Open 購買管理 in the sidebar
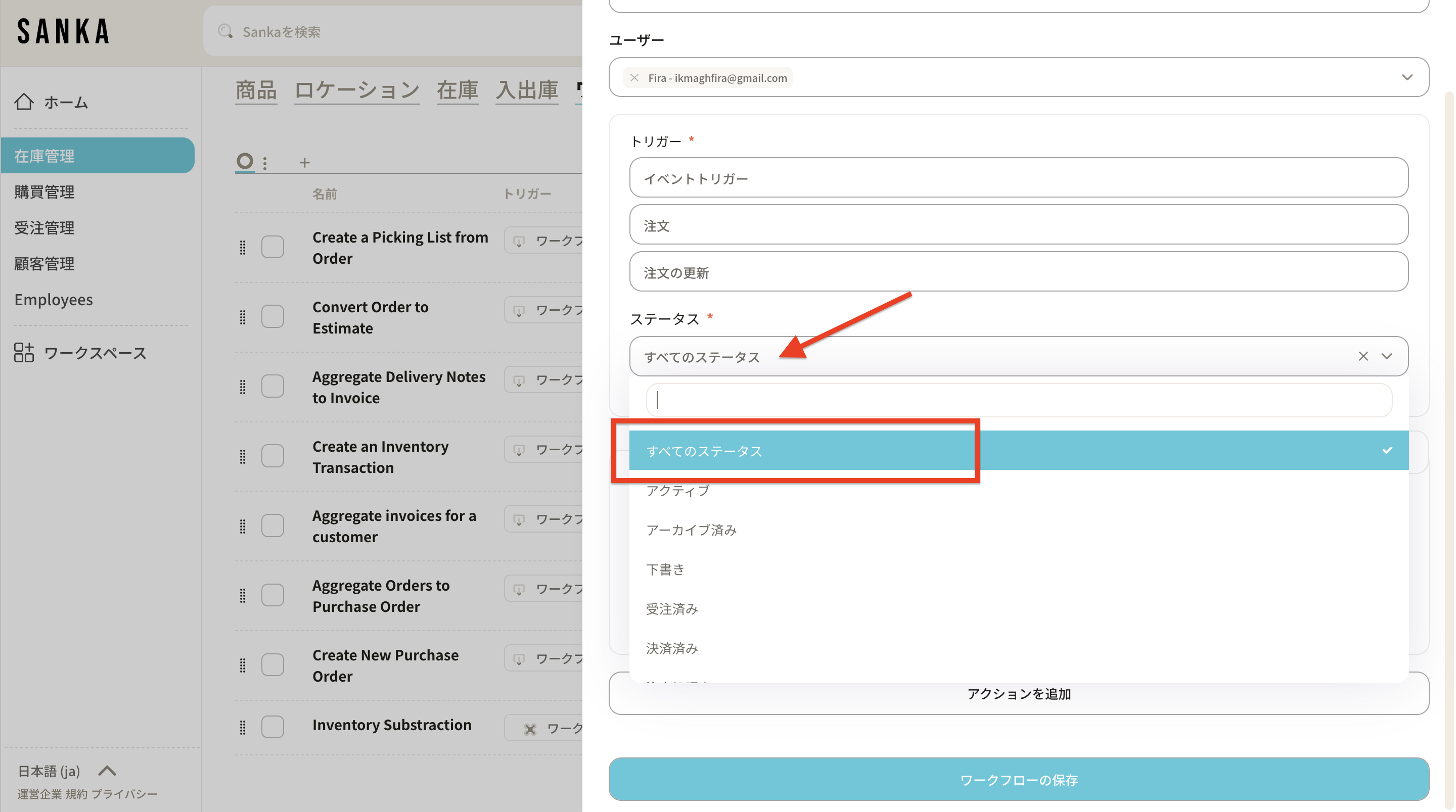Image resolution: width=1456 pixels, height=812 pixels. (44, 192)
